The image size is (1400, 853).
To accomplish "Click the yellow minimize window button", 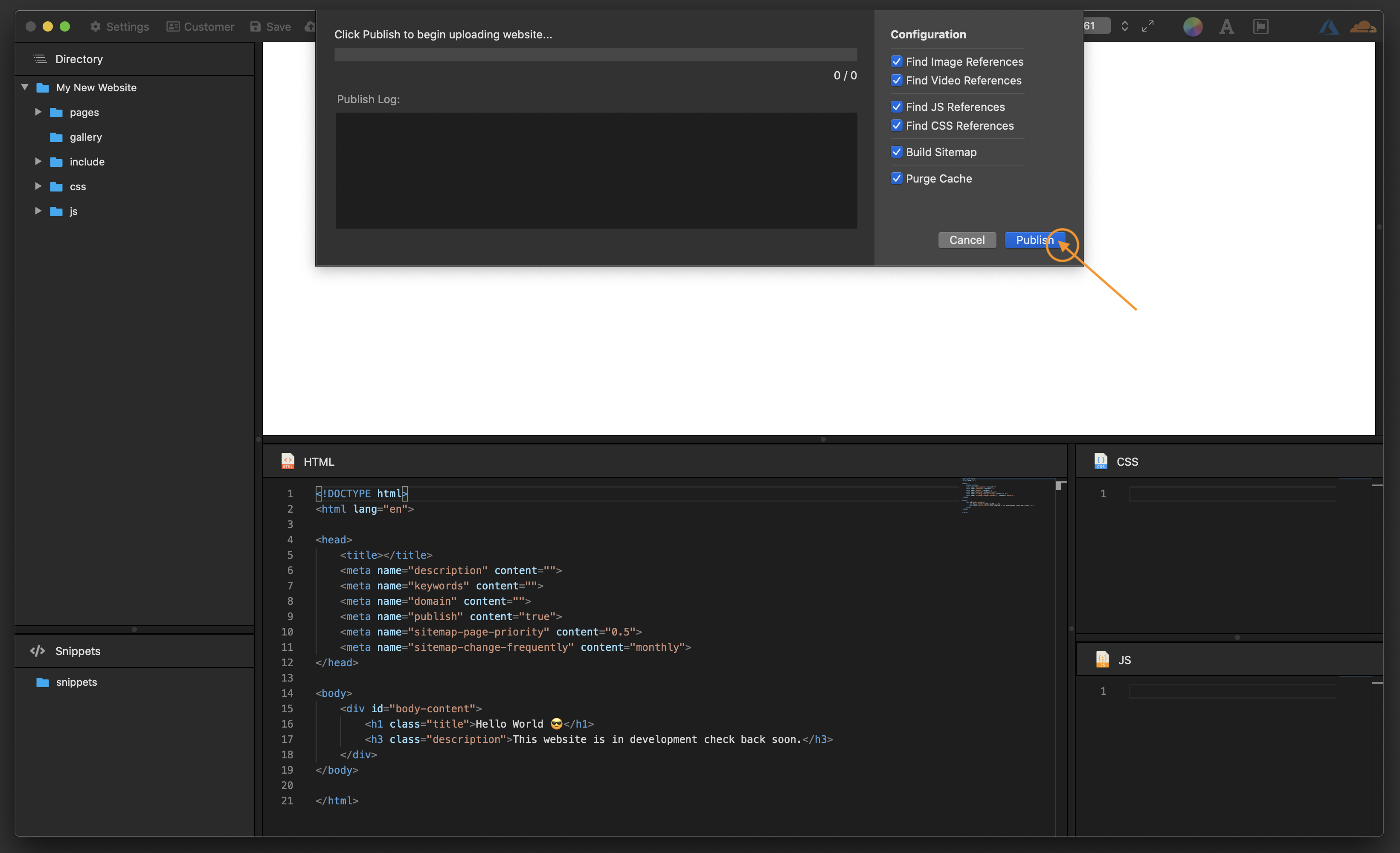I will pos(48,26).
